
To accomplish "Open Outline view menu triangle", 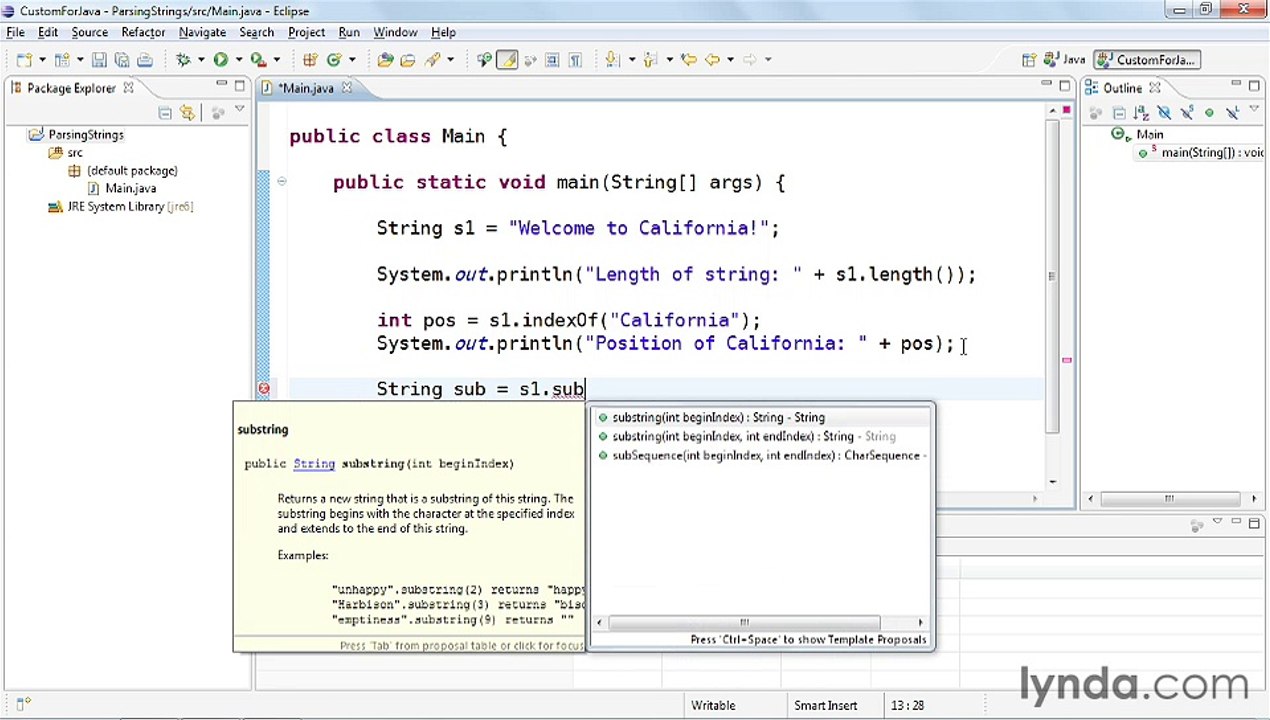I will coord(1254,107).
